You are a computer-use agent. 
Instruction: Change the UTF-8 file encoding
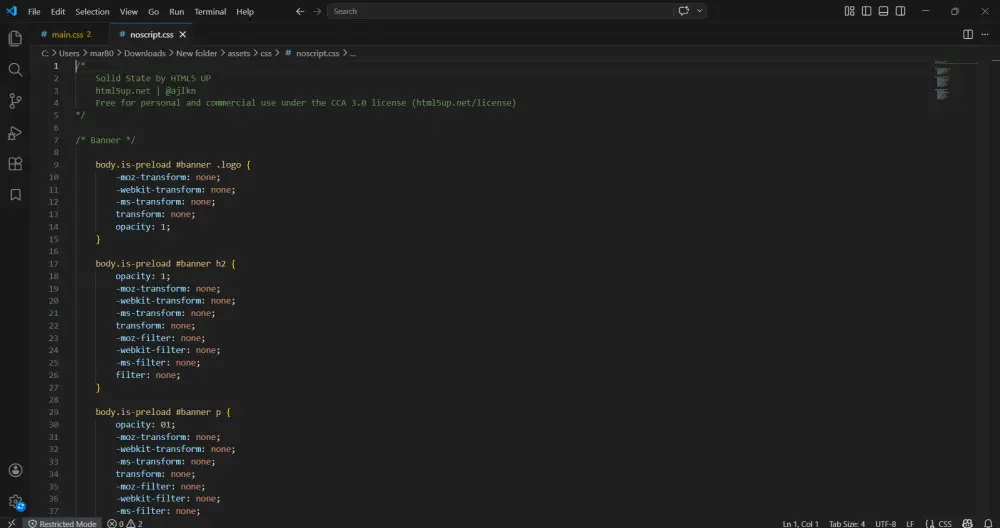point(885,524)
